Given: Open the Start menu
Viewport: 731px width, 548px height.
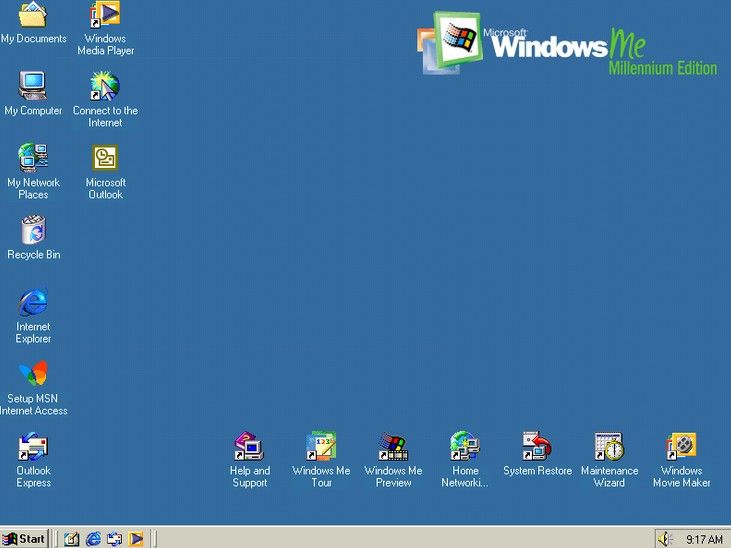Looking at the screenshot, I should 25,538.
